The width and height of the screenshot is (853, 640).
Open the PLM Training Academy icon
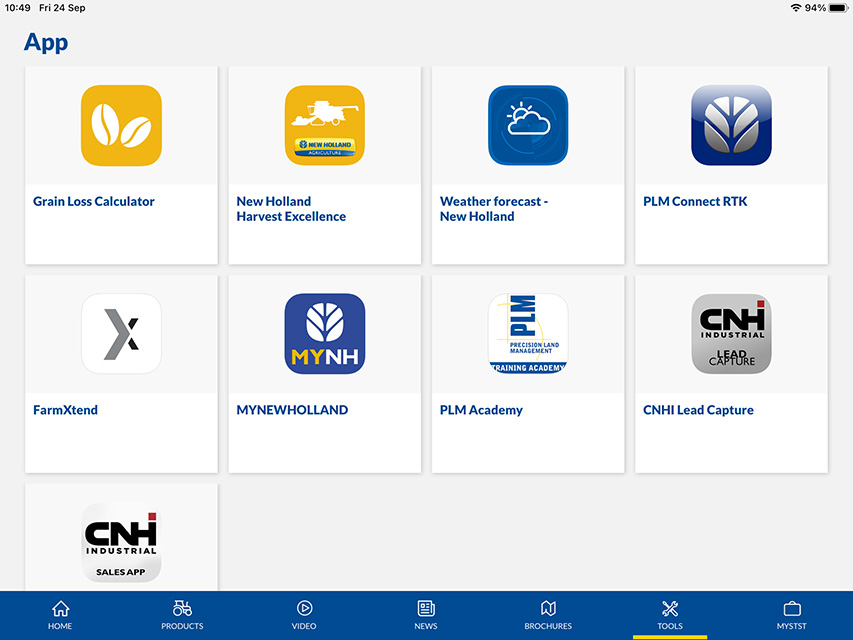tap(528, 334)
